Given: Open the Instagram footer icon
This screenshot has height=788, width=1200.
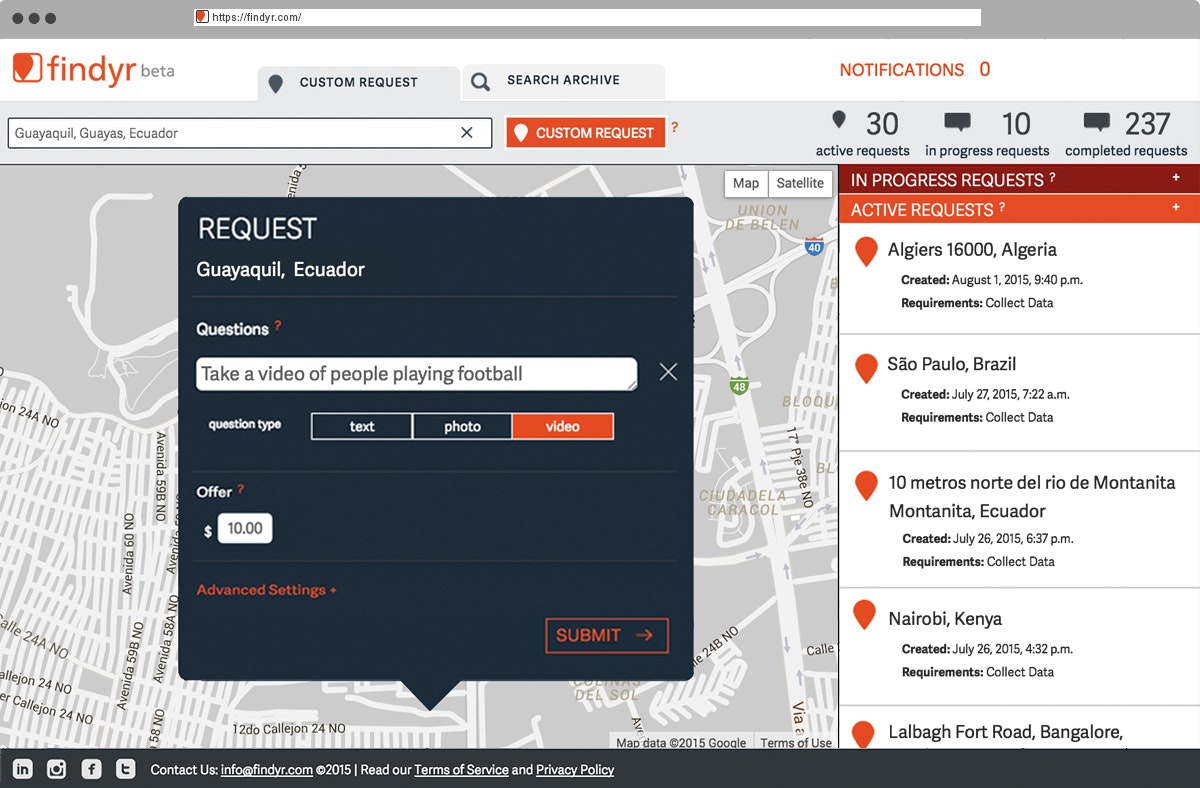Looking at the screenshot, I should pos(57,769).
